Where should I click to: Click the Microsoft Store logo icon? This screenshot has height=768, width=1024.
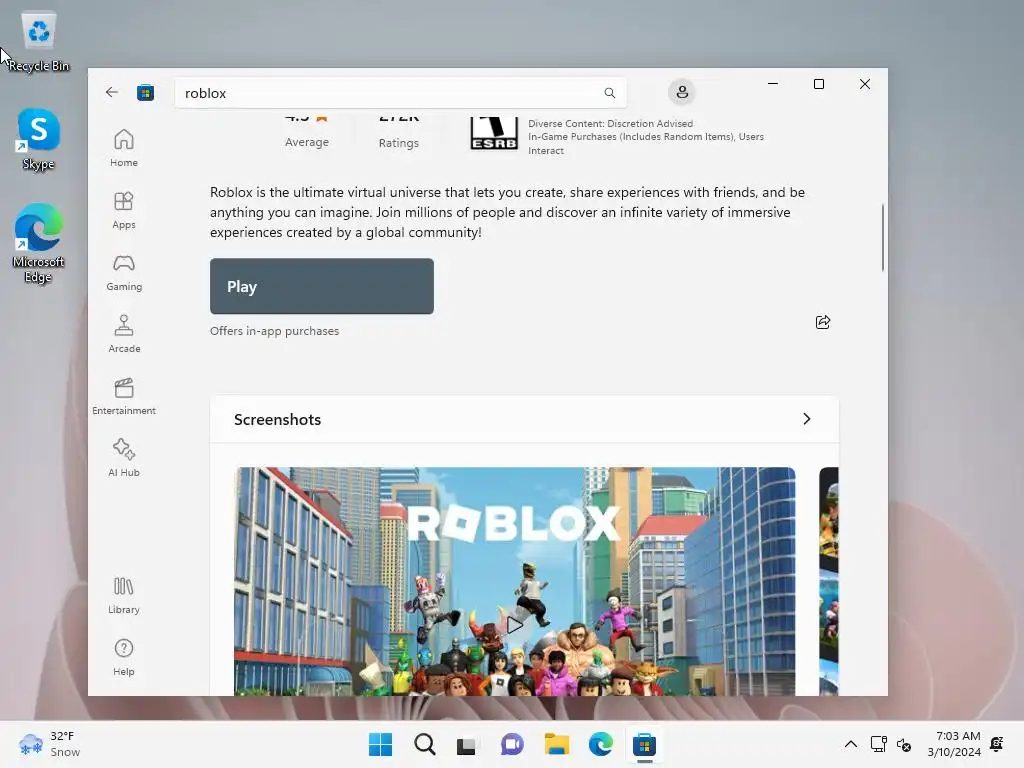pyautogui.click(x=146, y=93)
